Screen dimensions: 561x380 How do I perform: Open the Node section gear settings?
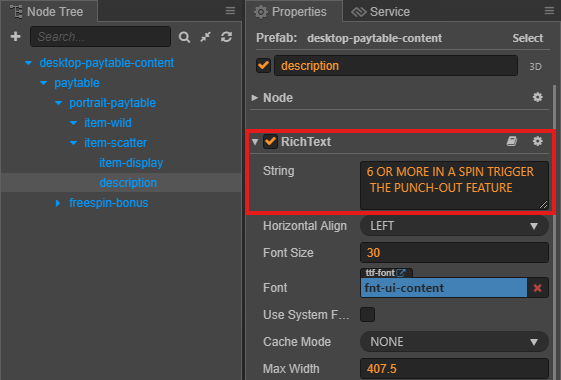point(537,97)
